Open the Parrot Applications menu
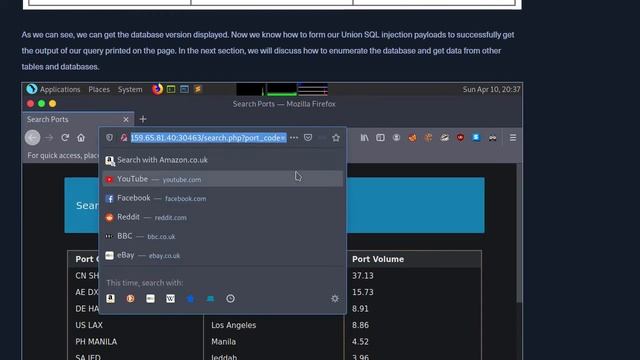 point(53,89)
